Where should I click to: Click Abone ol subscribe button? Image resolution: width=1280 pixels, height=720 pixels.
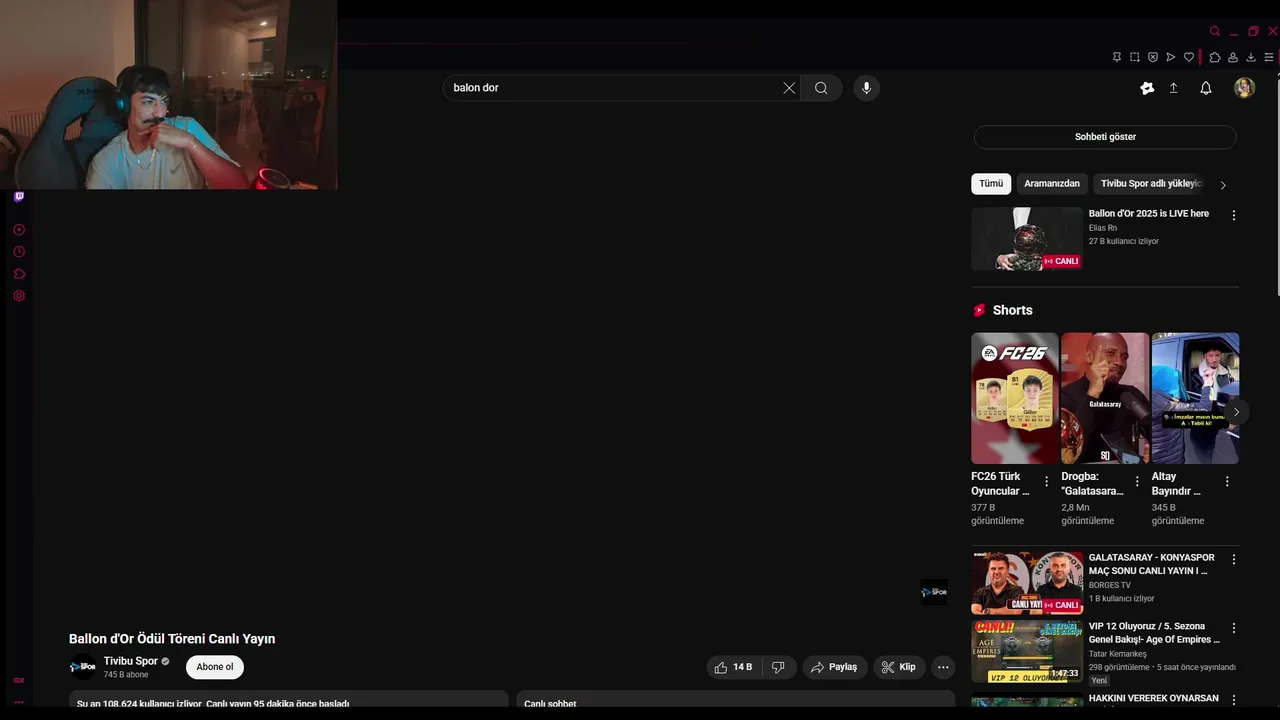coord(215,667)
